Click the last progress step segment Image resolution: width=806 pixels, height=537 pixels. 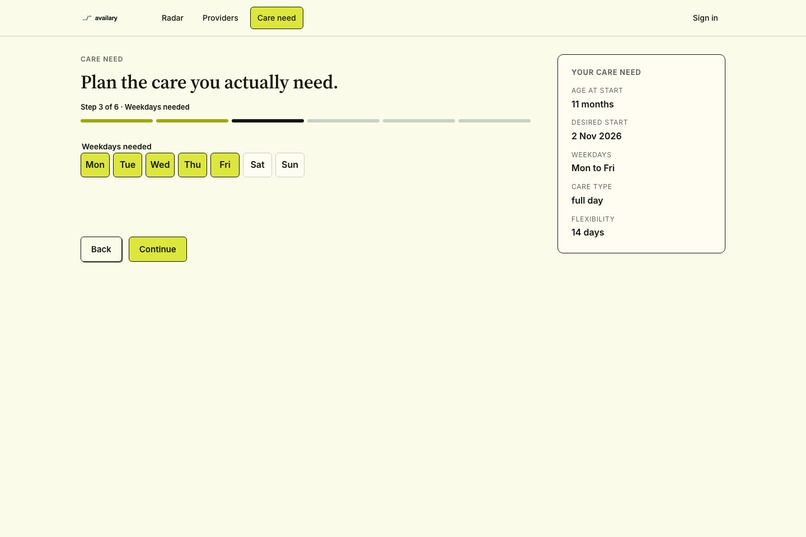coord(494,121)
